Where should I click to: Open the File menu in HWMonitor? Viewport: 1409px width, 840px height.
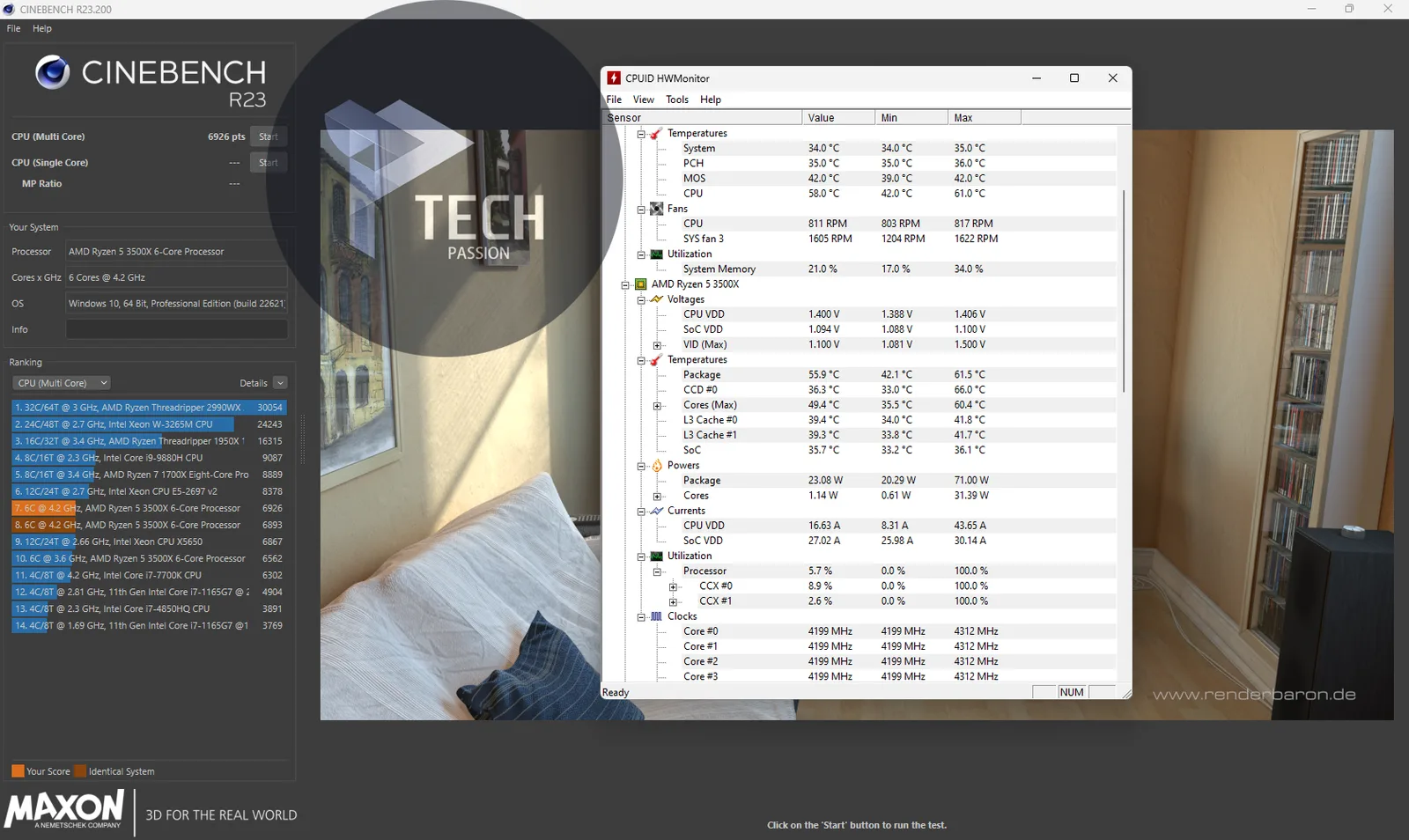pos(614,99)
